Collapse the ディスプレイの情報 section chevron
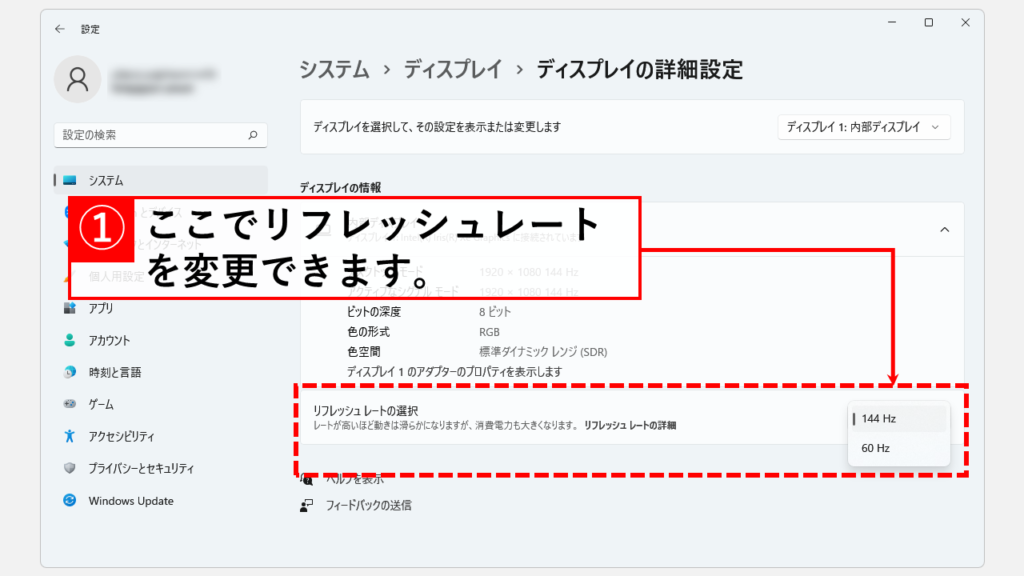 (x=944, y=229)
